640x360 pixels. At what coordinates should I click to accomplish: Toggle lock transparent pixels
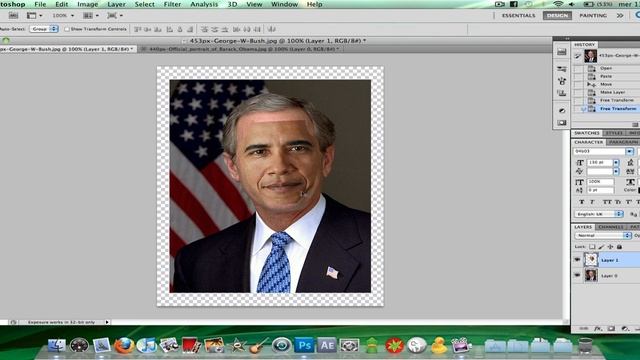592,247
